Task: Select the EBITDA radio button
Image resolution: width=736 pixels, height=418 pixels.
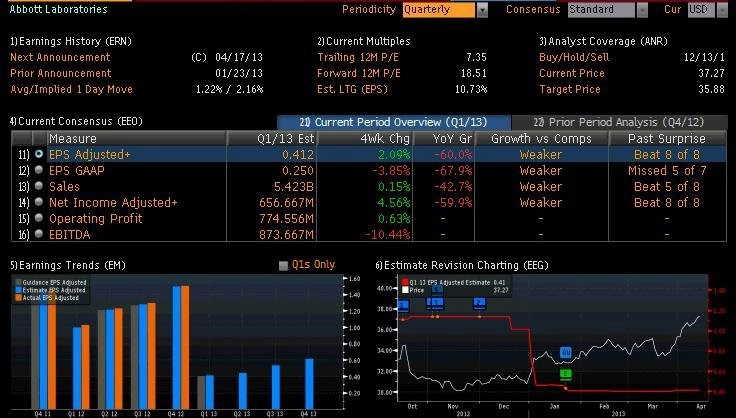Action: [x=39, y=234]
